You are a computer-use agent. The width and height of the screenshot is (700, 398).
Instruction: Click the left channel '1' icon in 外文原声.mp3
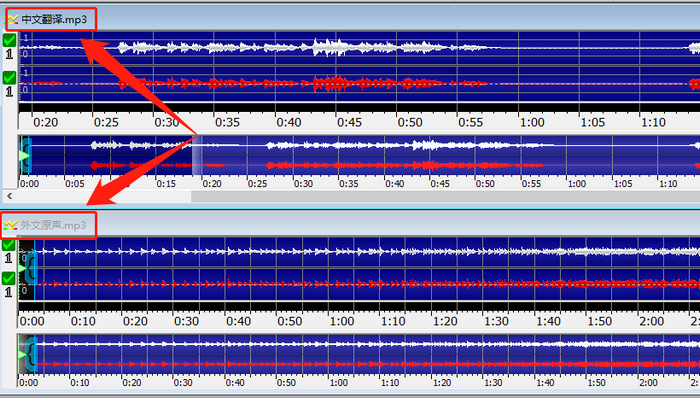(8, 257)
